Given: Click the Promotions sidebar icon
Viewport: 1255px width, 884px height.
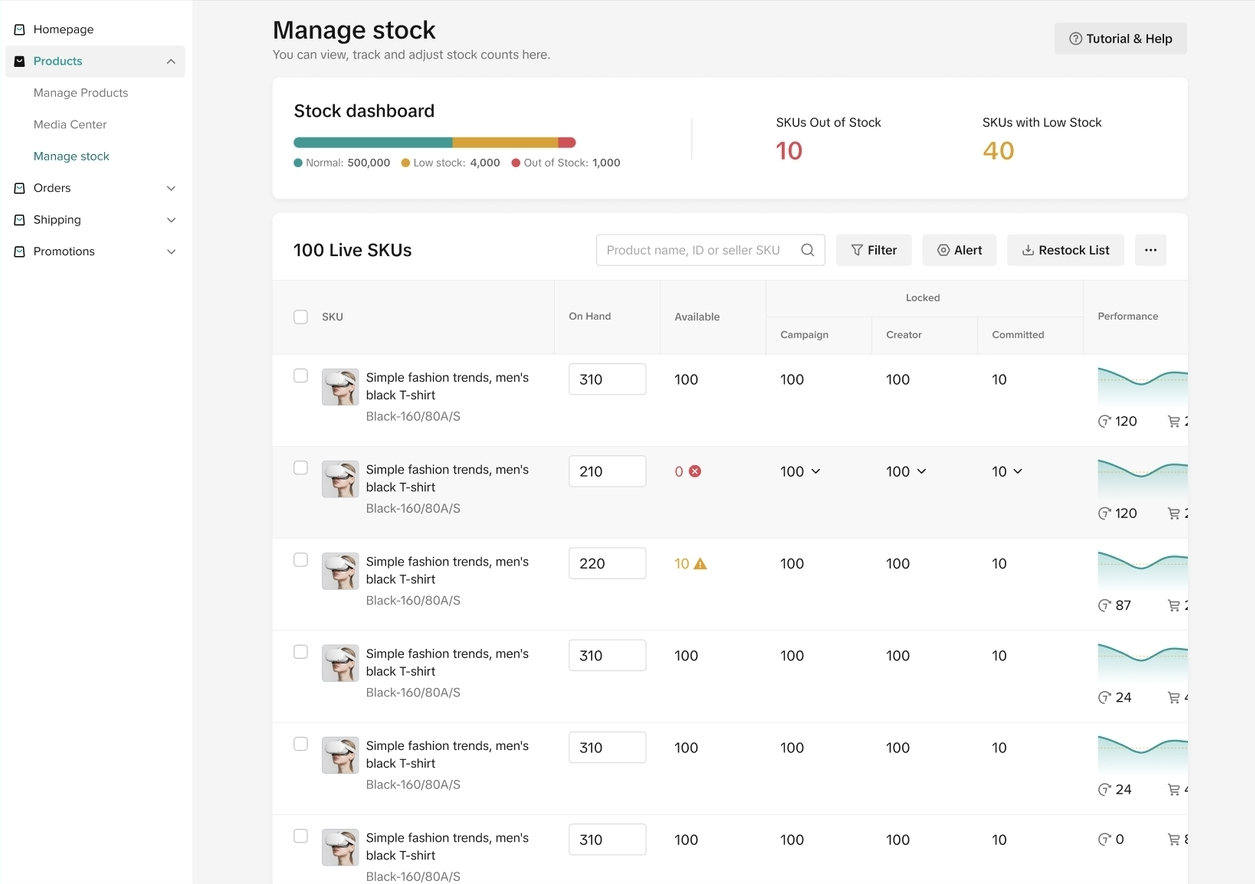Looking at the screenshot, I should point(19,252).
